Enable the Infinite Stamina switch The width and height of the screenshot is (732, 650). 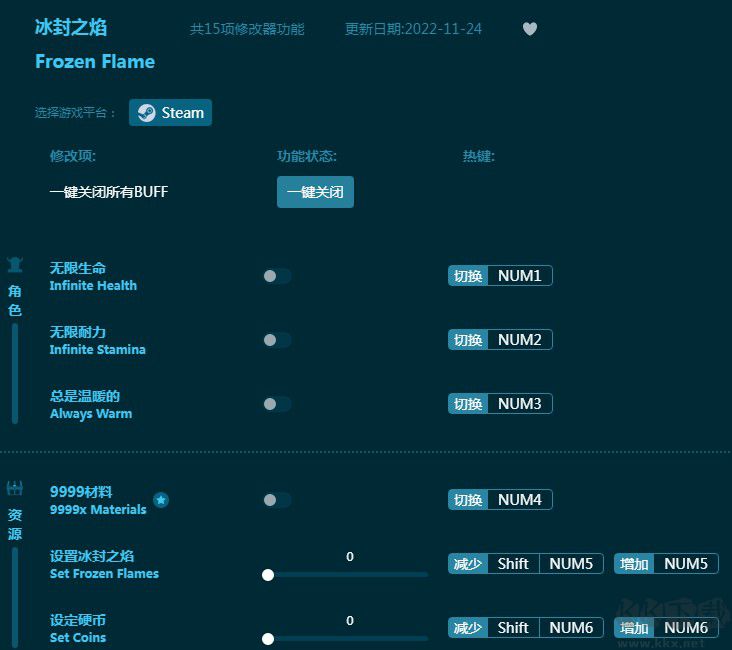pyautogui.click(x=277, y=340)
